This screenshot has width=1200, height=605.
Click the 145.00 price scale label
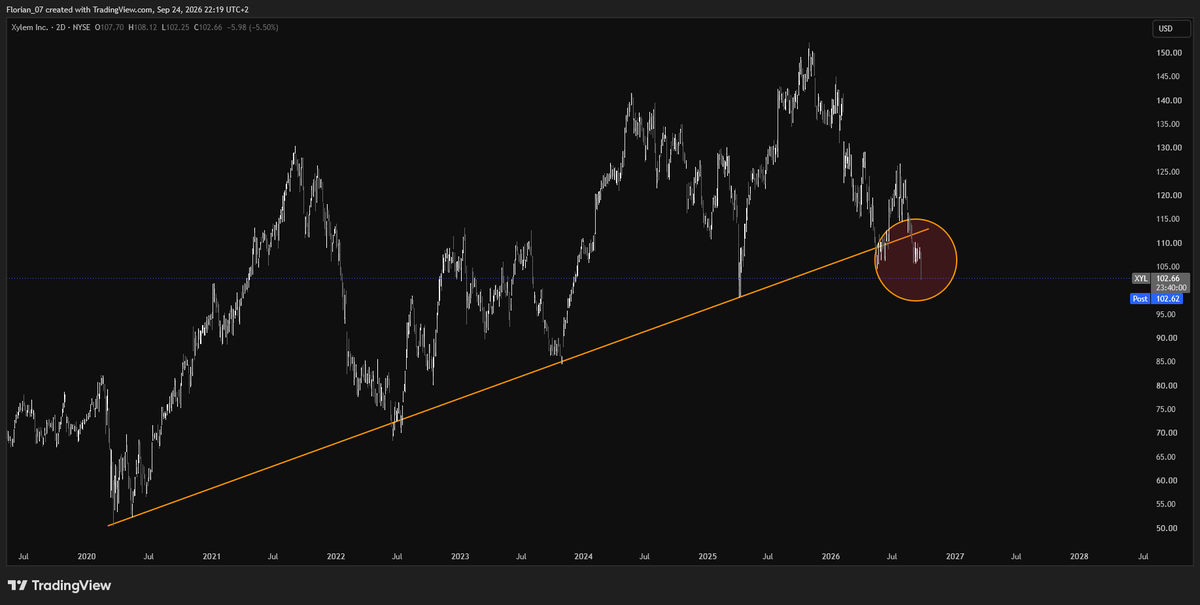pyautogui.click(x=1168, y=76)
